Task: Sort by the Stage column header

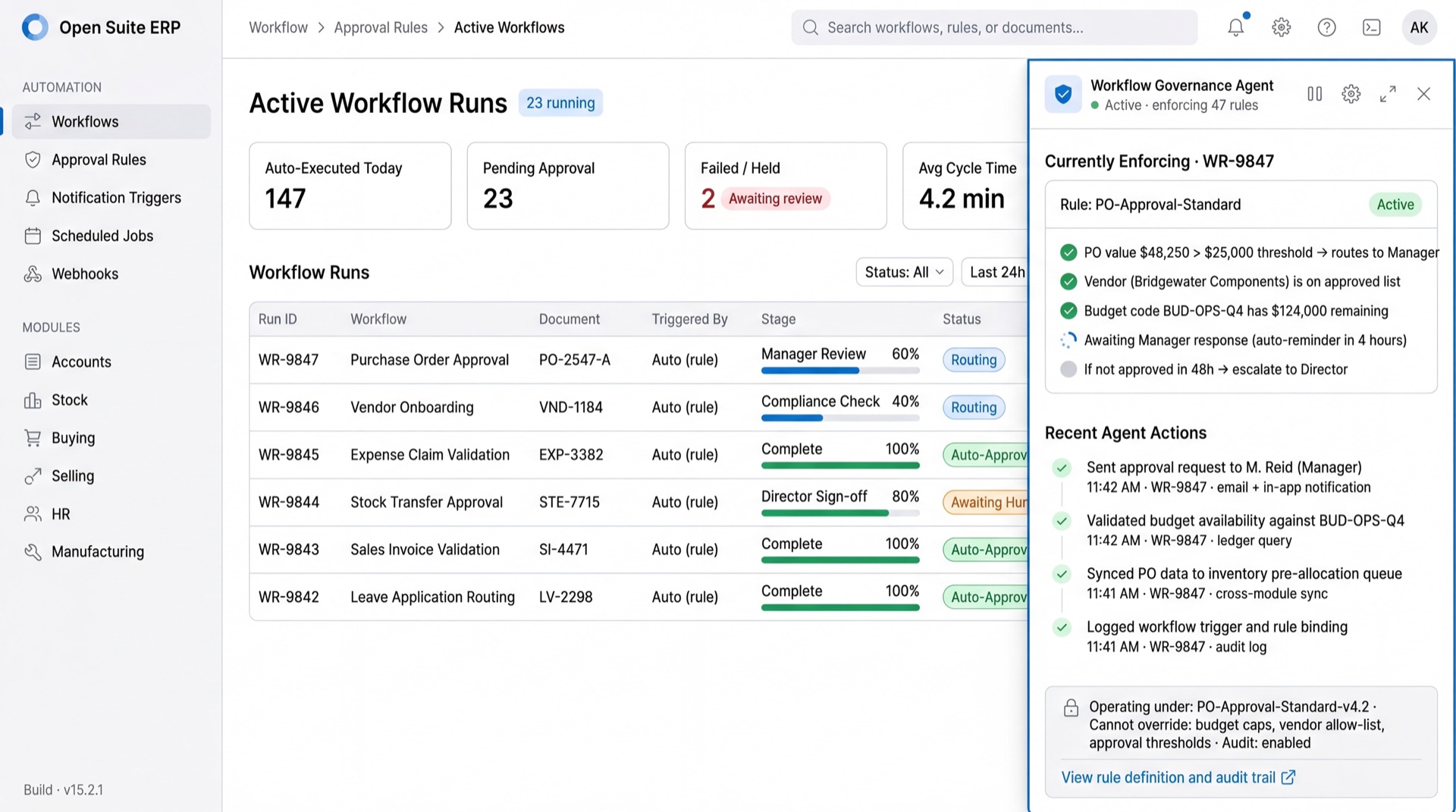Action: (779, 319)
